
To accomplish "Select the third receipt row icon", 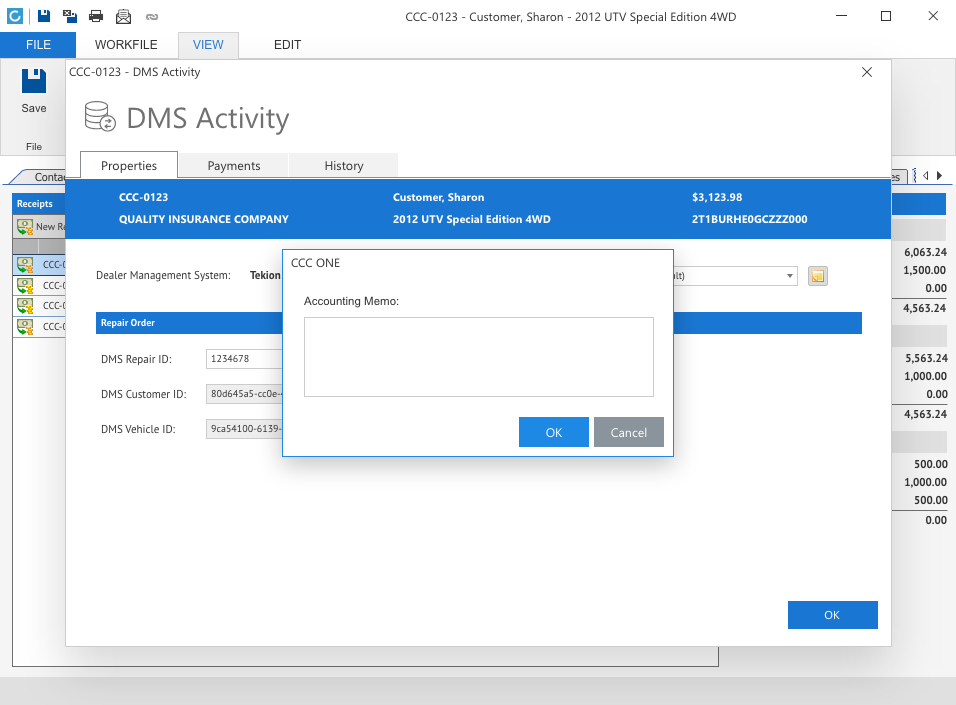I will [x=25, y=306].
